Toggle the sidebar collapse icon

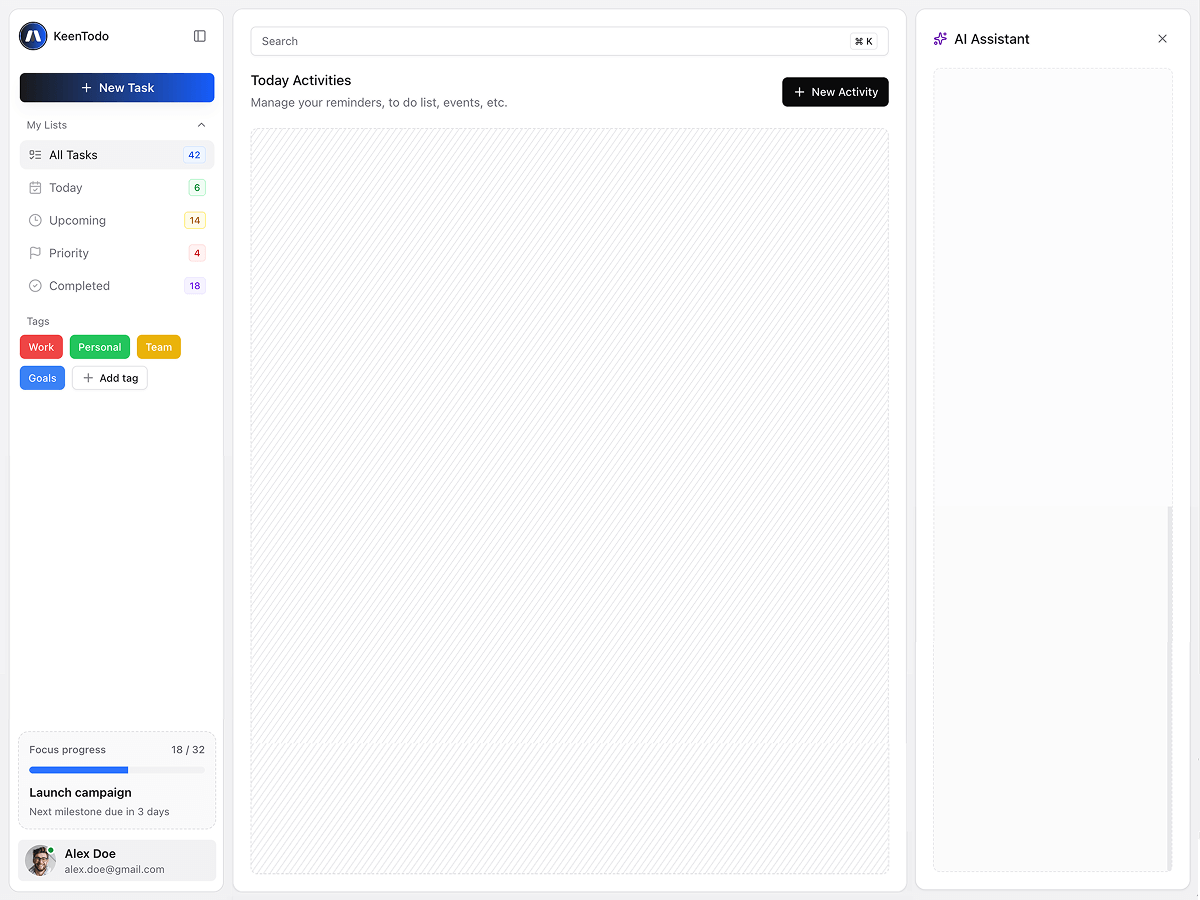point(200,36)
